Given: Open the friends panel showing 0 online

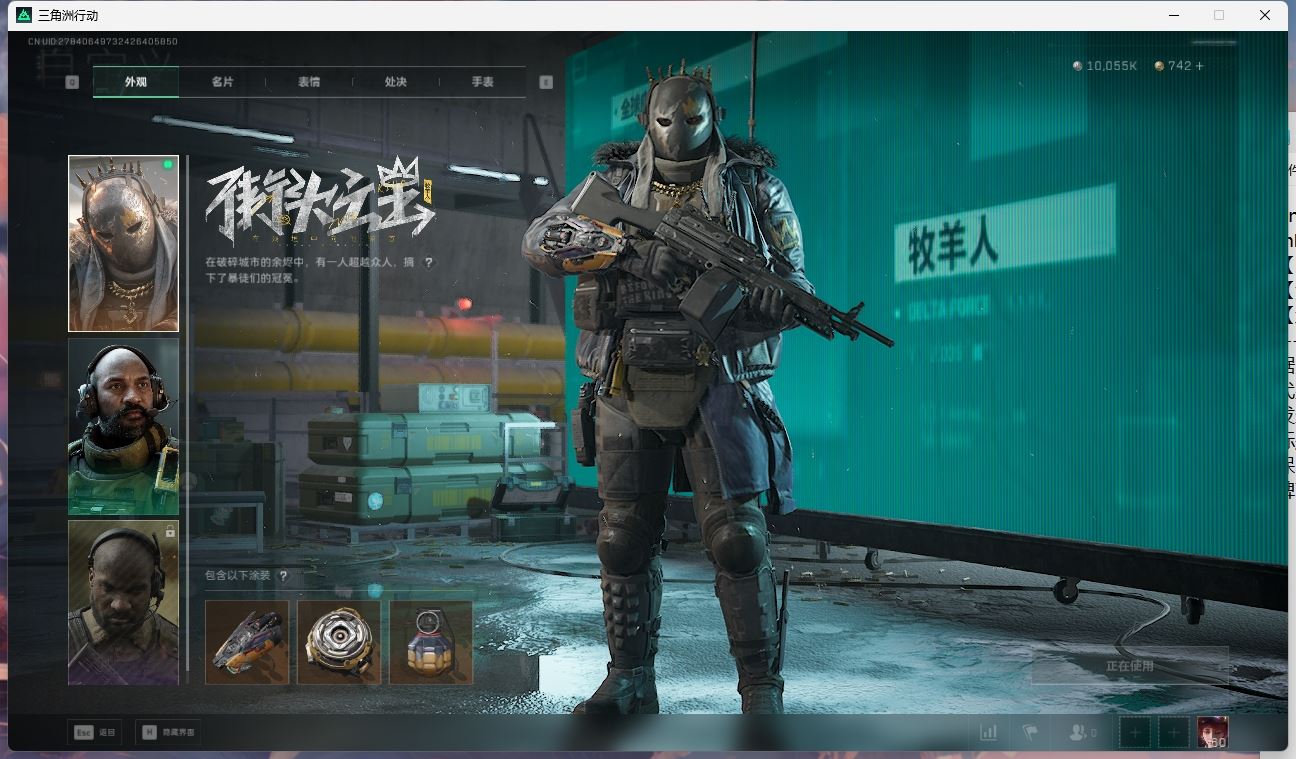Looking at the screenshot, I should 1081,732.
